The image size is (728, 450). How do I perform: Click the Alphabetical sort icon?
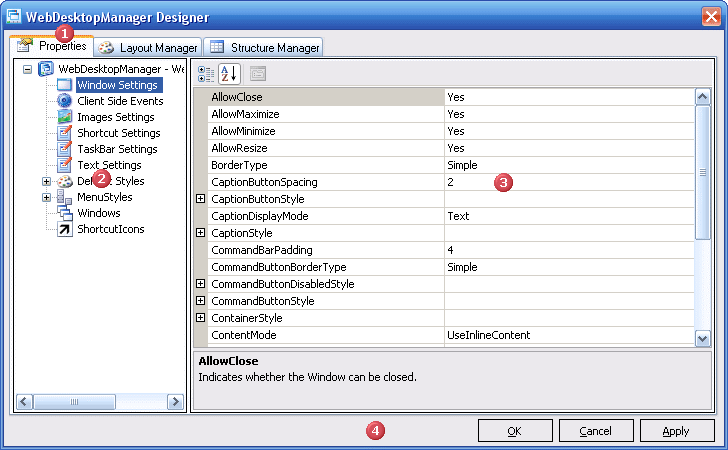[x=229, y=73]
